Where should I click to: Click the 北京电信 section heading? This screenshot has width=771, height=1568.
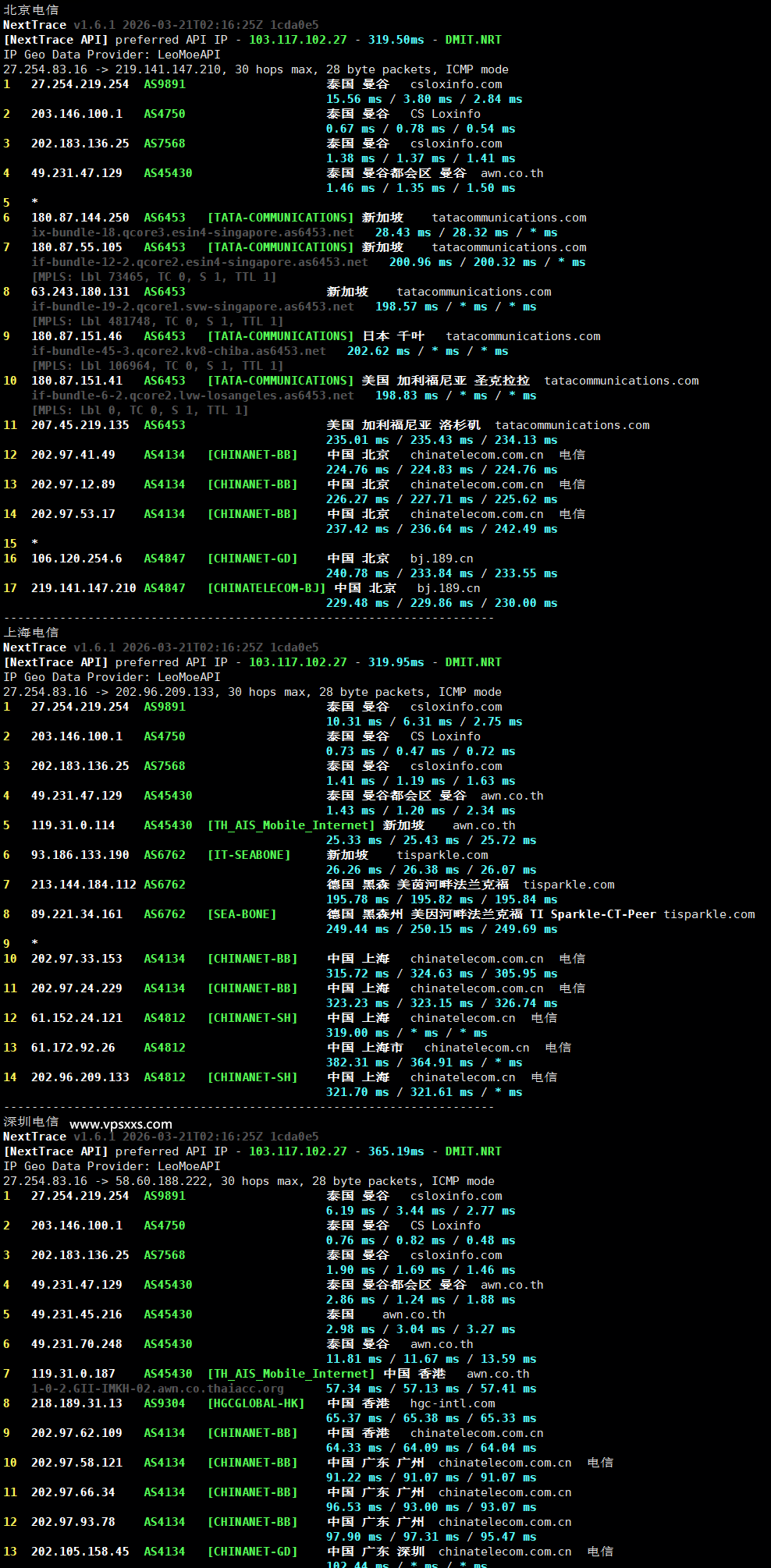pyautogui.click(x=30, y=10)
